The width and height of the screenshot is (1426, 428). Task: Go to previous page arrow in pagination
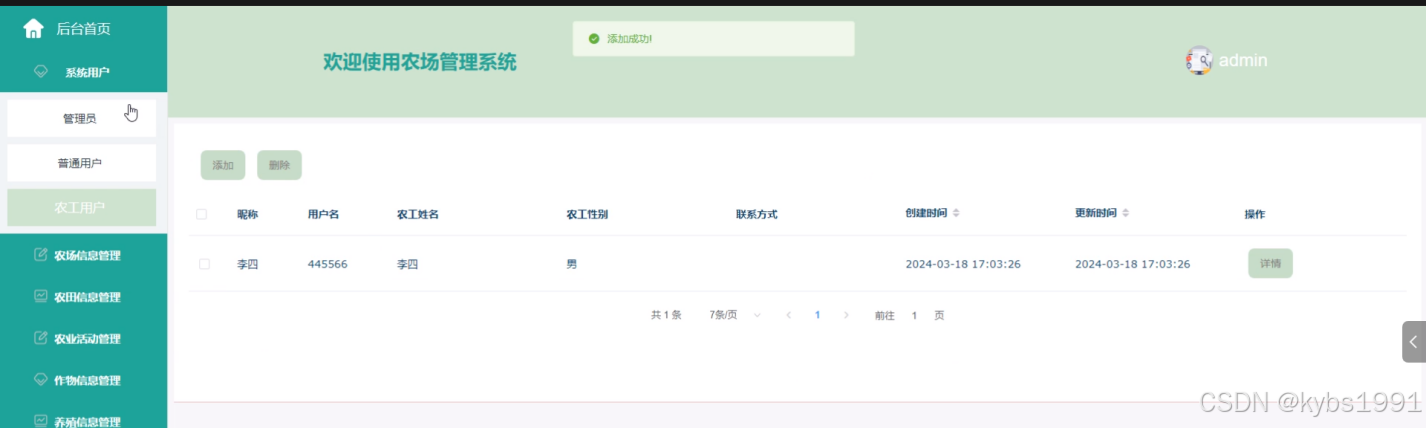[788, 315]
